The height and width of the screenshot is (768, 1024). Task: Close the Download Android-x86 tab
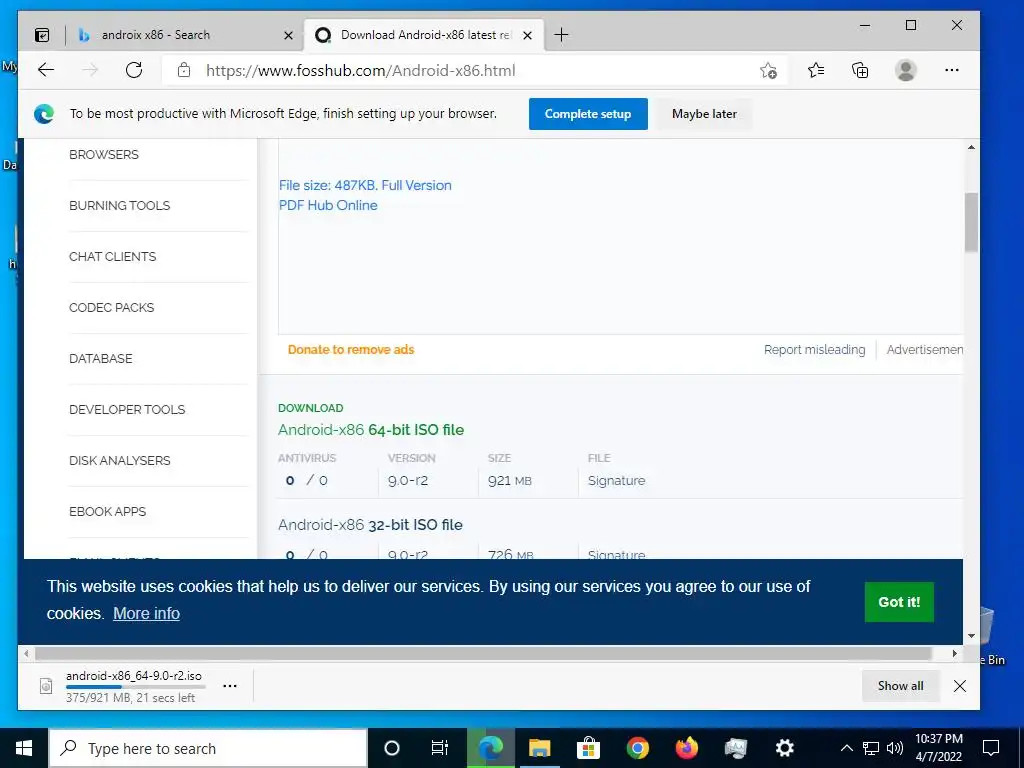point(528,35)
